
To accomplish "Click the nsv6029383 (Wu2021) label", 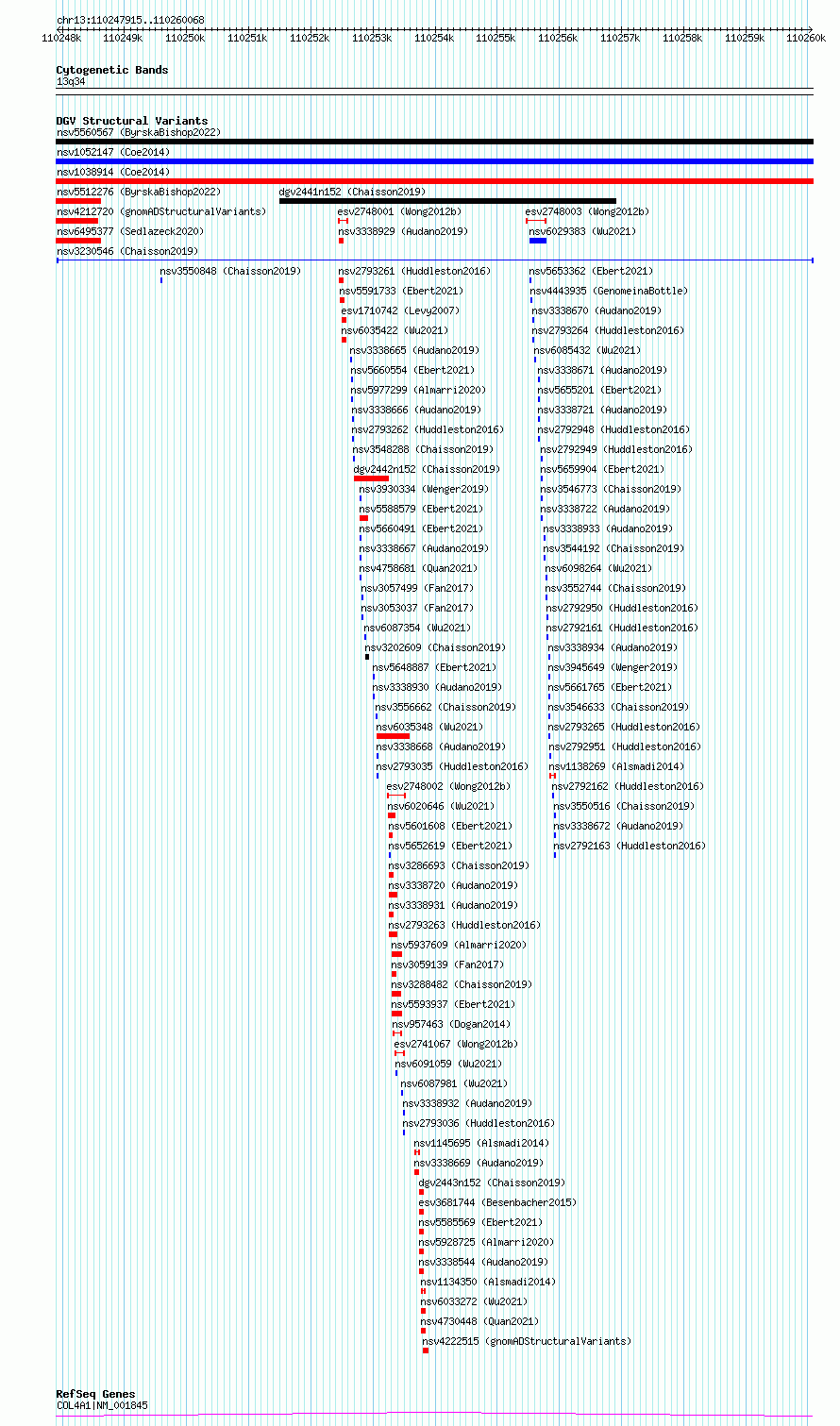I will coord(582,231).
